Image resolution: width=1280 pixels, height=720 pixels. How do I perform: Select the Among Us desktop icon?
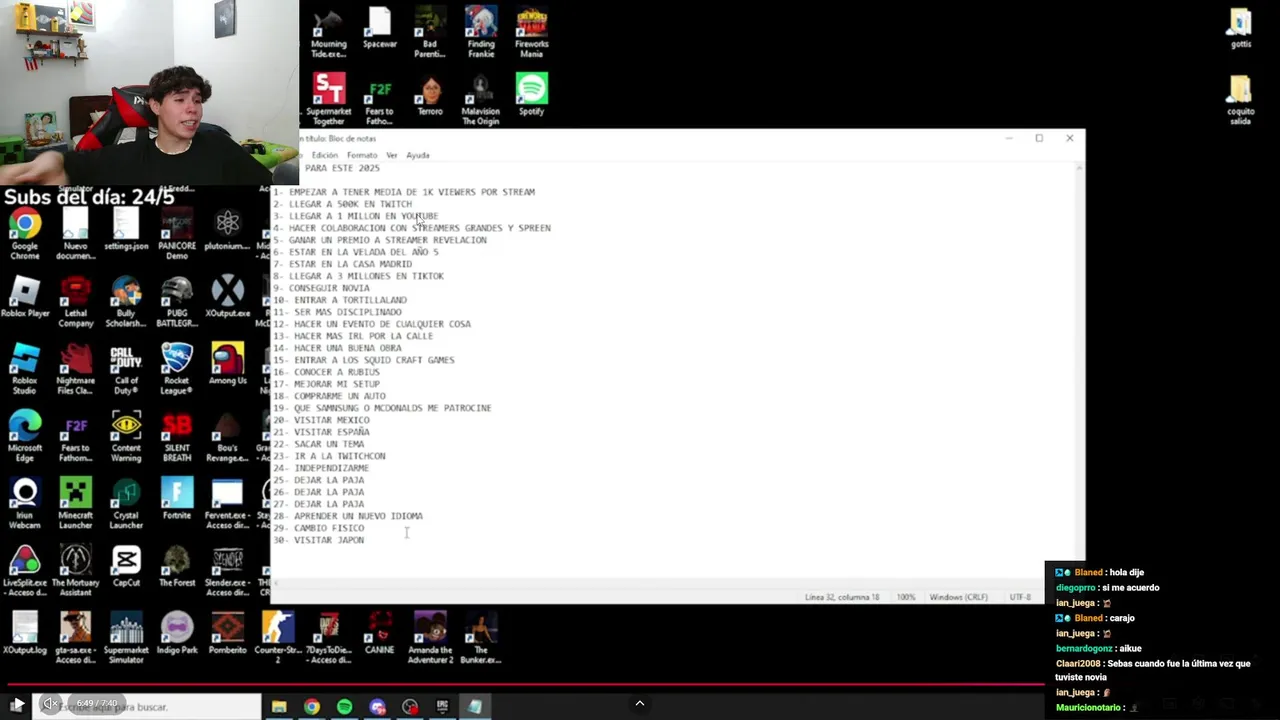point(228,364)
